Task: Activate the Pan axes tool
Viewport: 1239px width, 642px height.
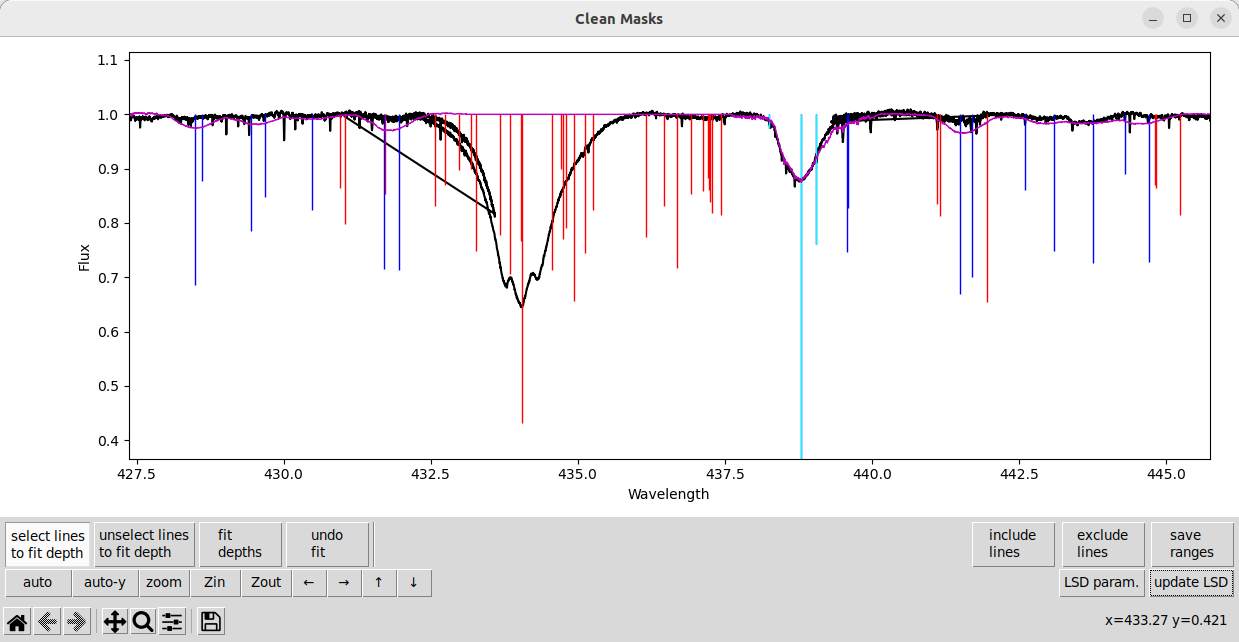Action: 115,622
